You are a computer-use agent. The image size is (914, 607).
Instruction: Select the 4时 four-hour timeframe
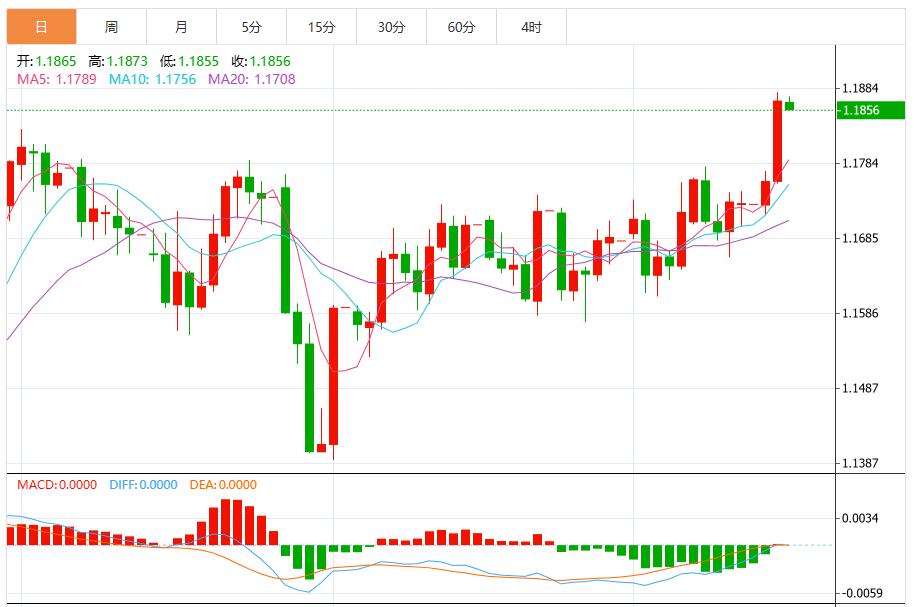tap(532, 20)
